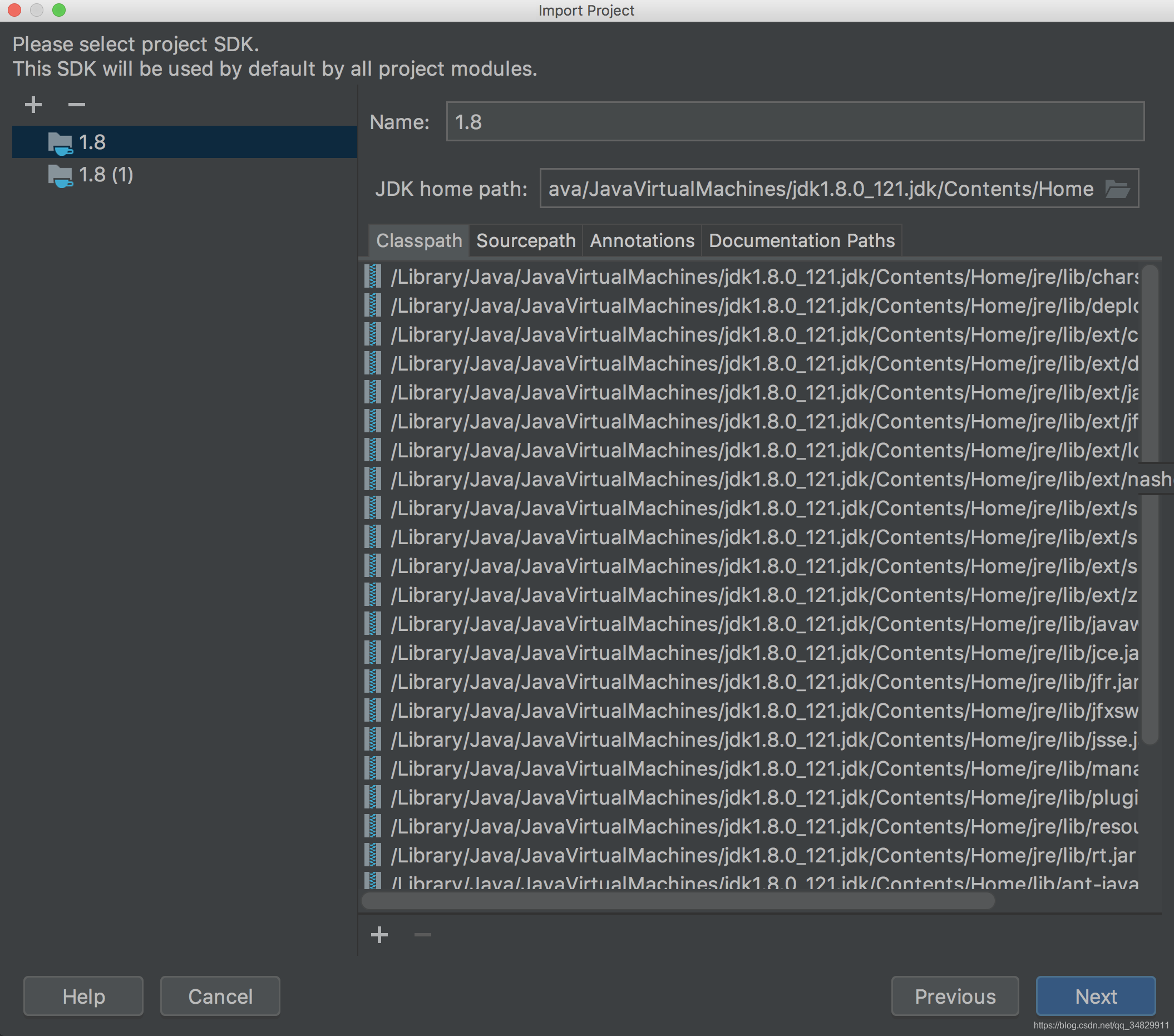Select the Classpath tab

click(x=418, y=240)
